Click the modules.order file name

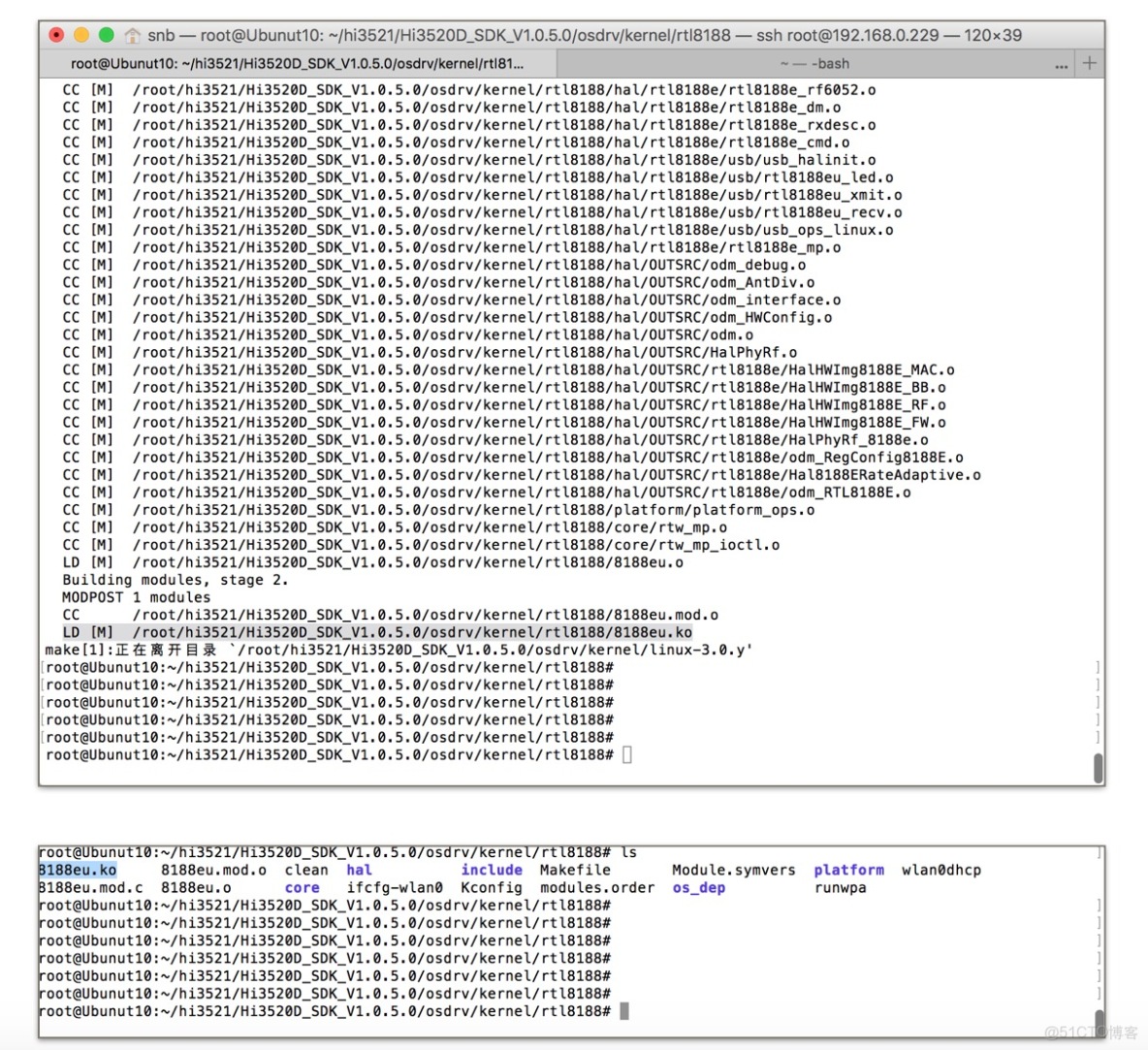596,887
